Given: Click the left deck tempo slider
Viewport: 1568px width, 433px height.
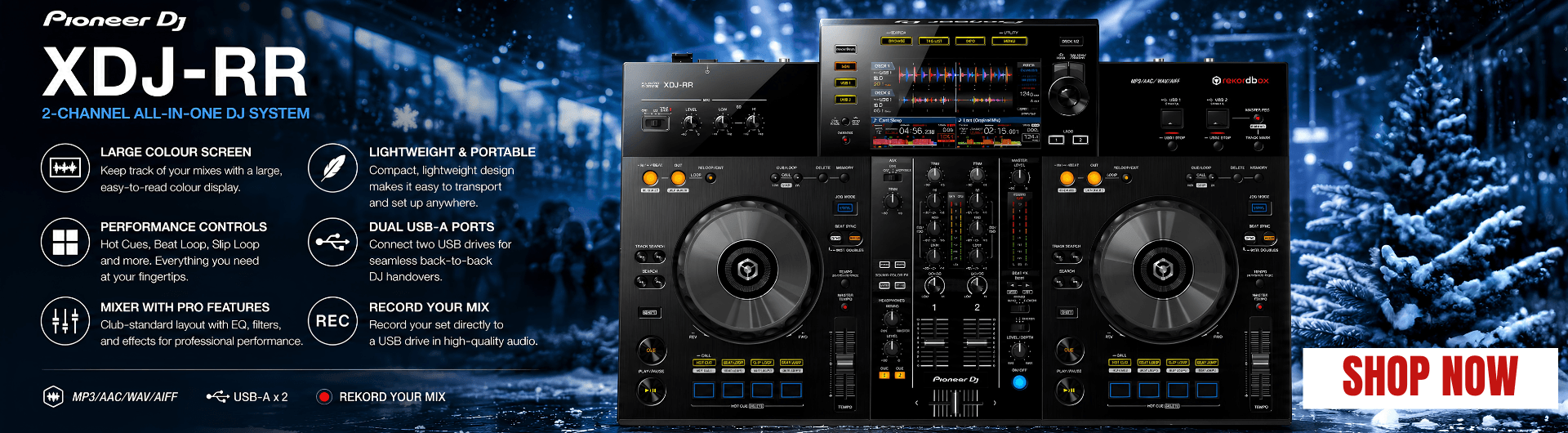Looking at the screenshot, I should (844, 359).
